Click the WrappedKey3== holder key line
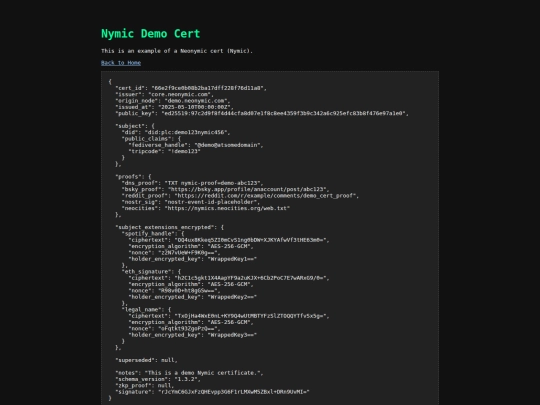The height and width of the screenshot is (405, 540). [193, 335]
